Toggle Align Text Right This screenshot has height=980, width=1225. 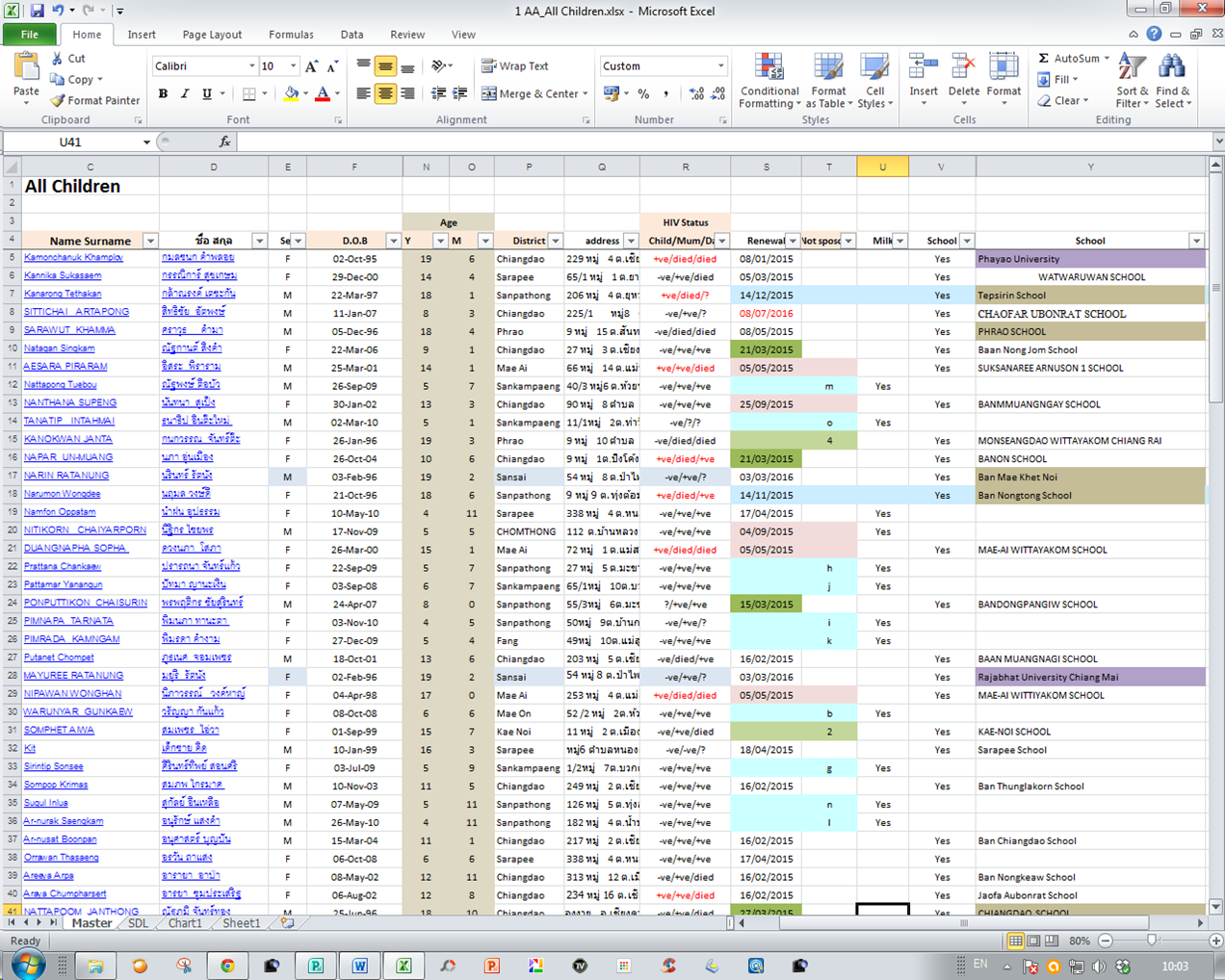pos(407,94)
